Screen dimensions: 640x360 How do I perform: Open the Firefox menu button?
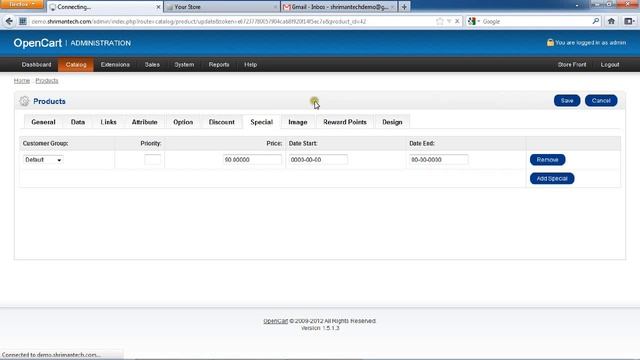click(x=22, y=4)
